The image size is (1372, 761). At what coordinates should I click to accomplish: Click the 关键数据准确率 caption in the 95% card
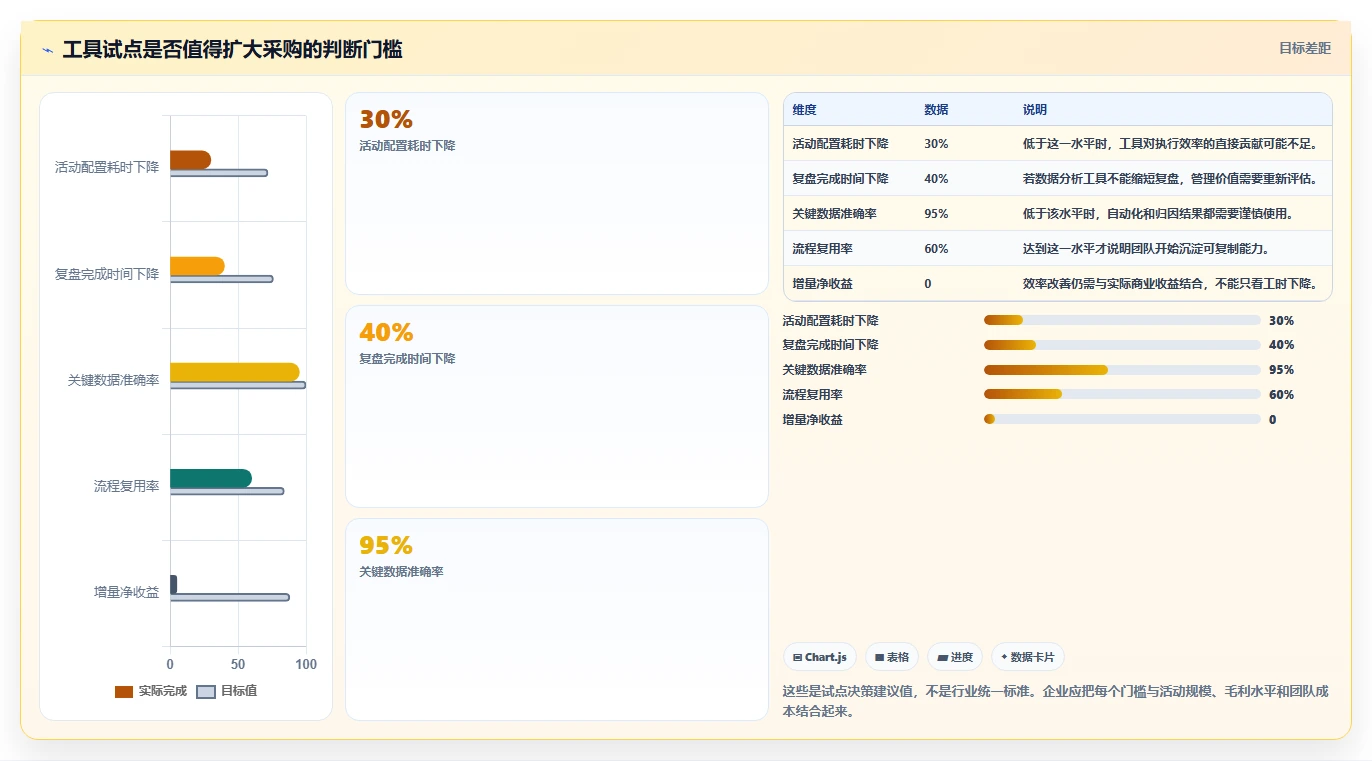pyautogui.click(x=401, y=572)
